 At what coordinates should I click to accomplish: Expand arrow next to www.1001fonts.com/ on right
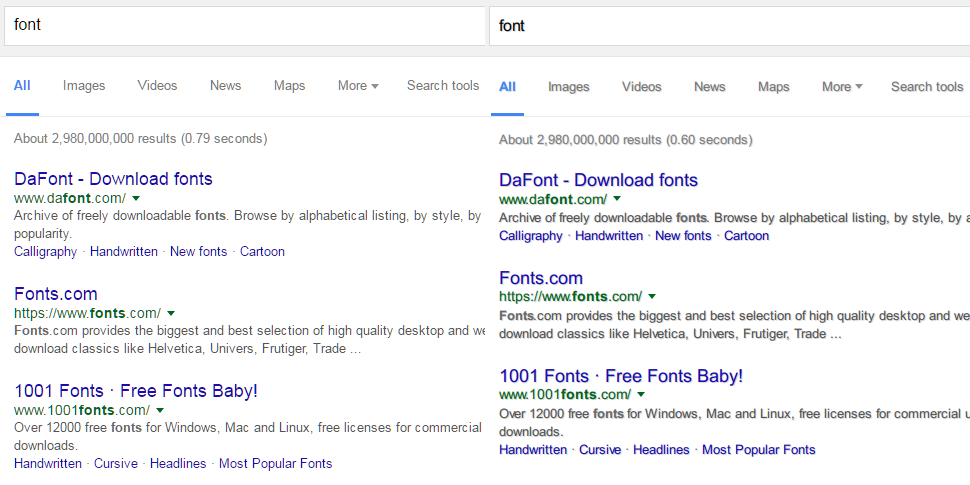[x=641, y=395]
